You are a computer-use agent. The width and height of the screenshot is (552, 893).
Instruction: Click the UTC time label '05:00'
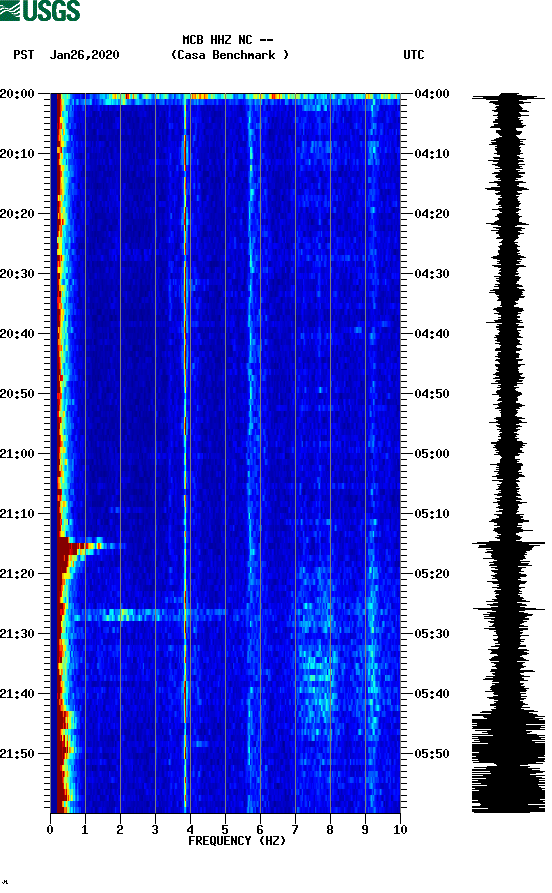point(432,454)
